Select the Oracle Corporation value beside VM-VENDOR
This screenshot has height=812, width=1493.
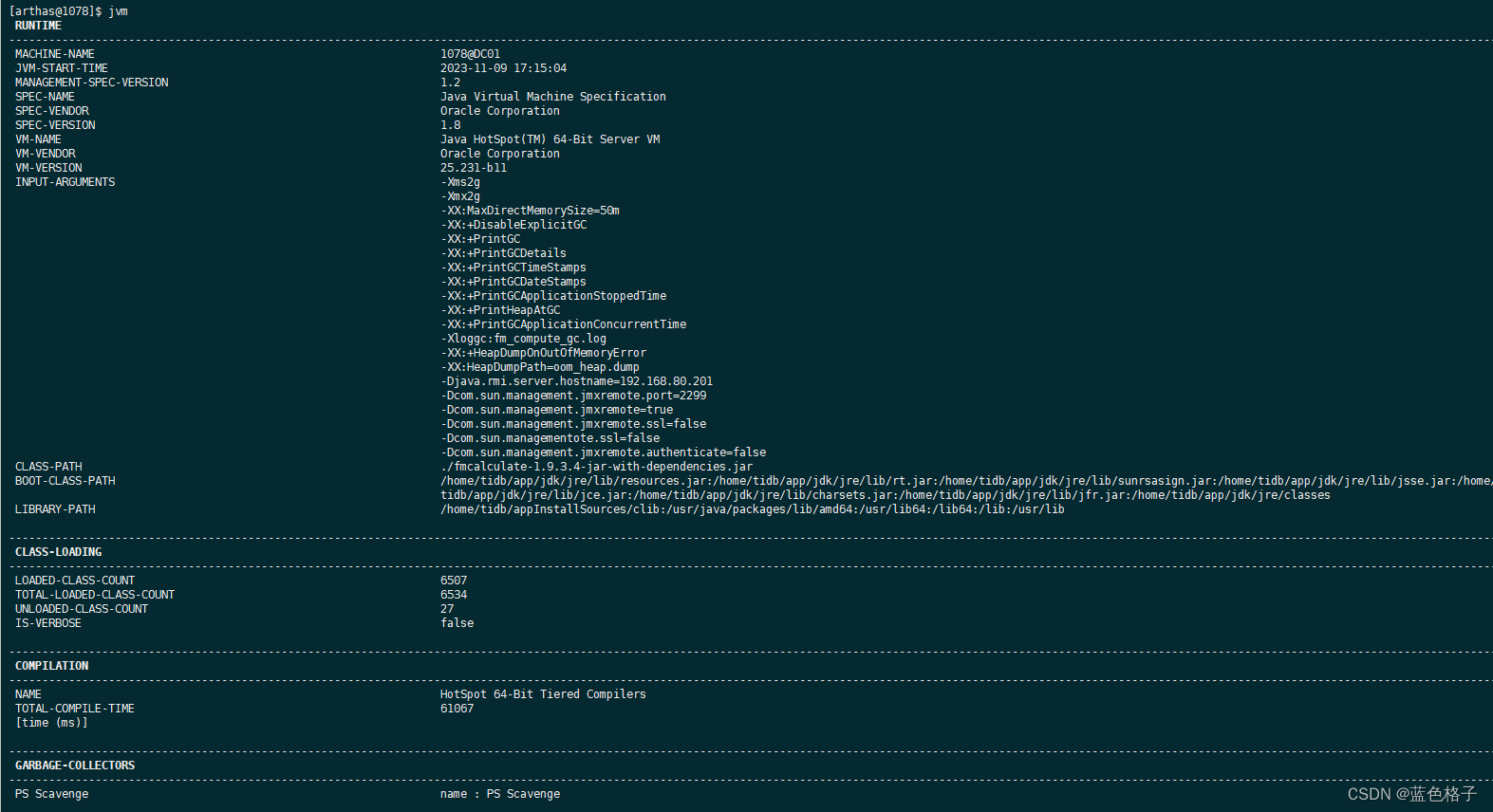pos(500,154)
